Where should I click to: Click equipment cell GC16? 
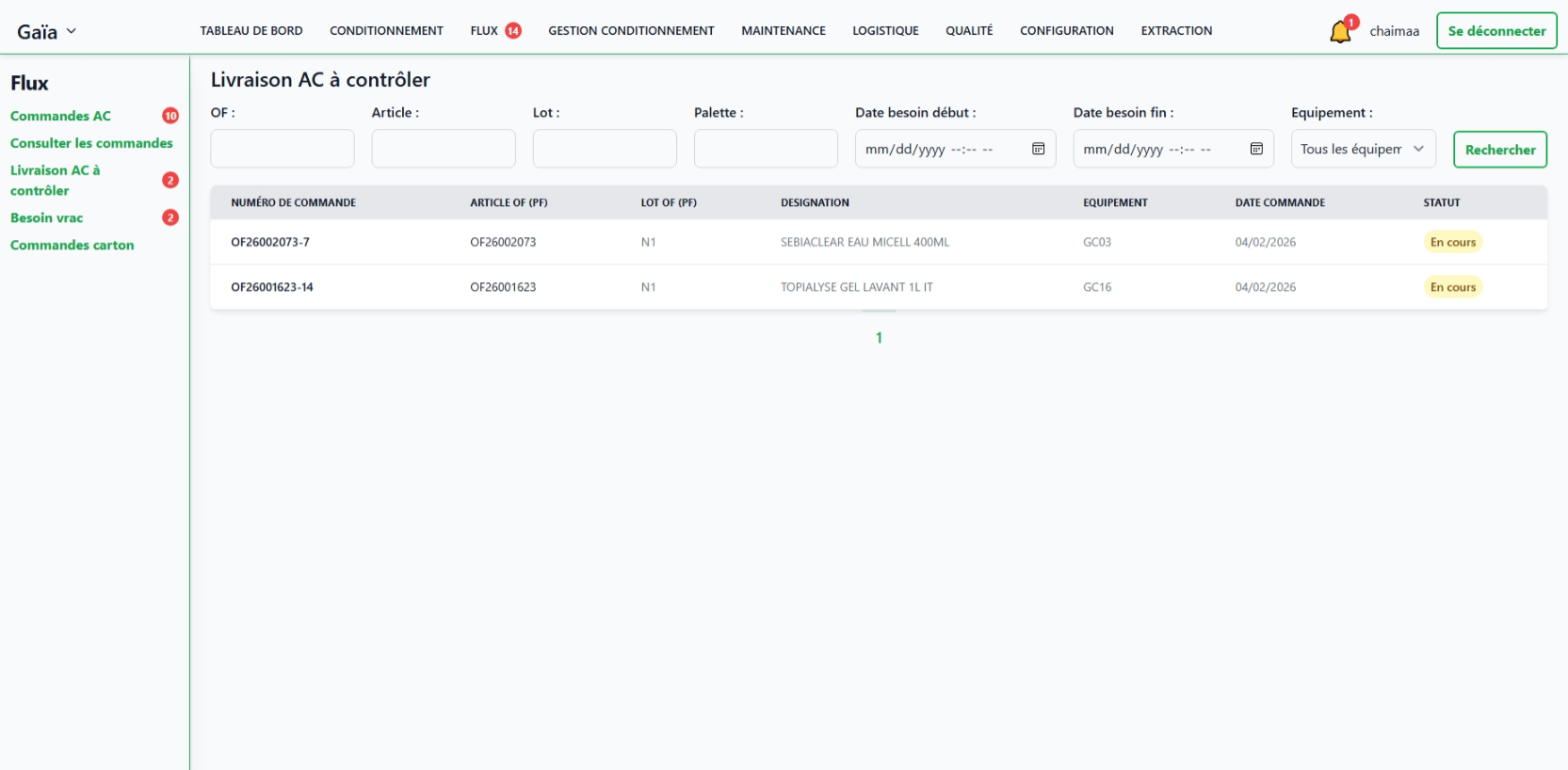[1097, 287]
